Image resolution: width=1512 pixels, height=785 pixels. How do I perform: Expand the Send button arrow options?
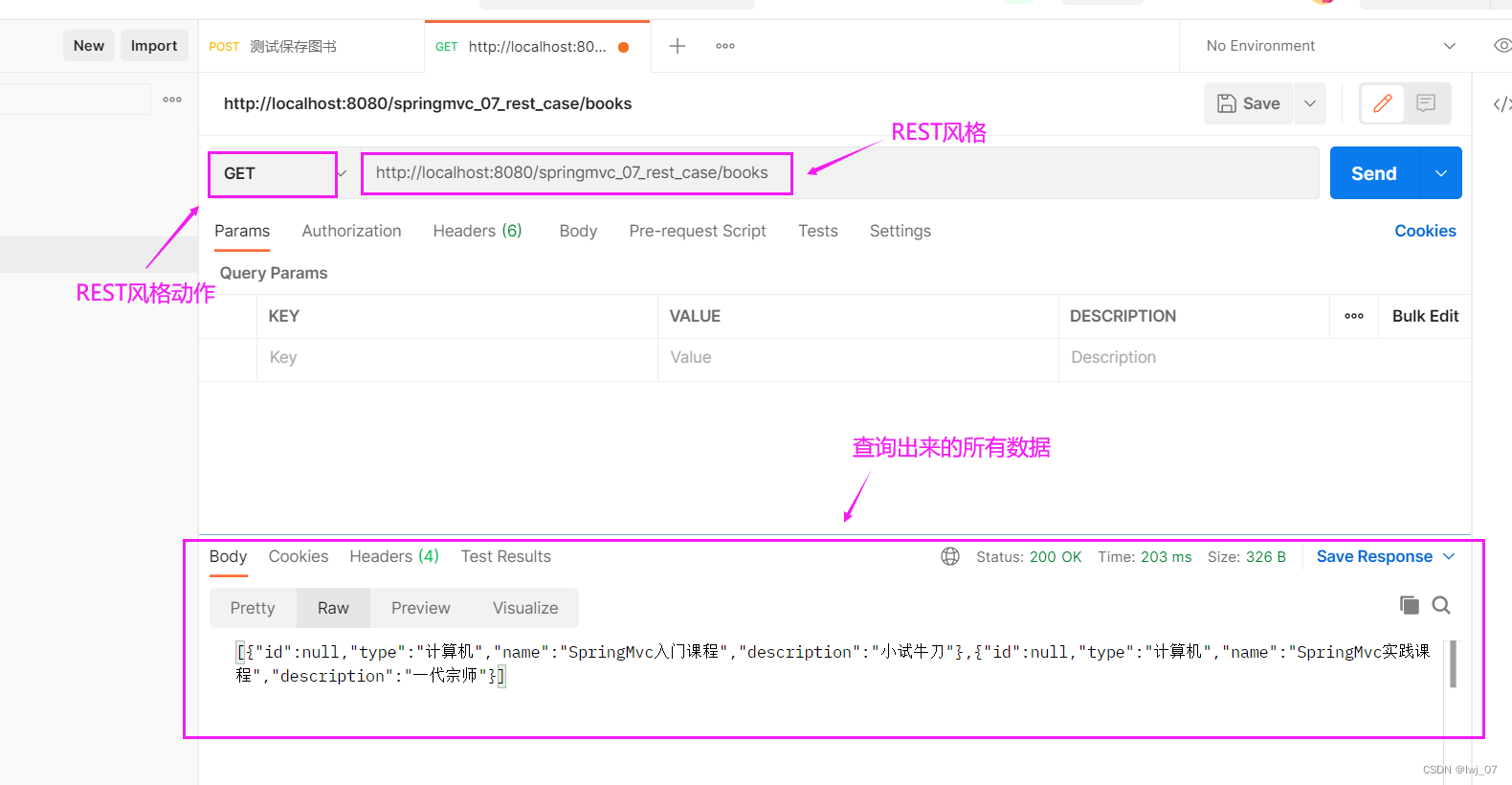coord(1441,173)
